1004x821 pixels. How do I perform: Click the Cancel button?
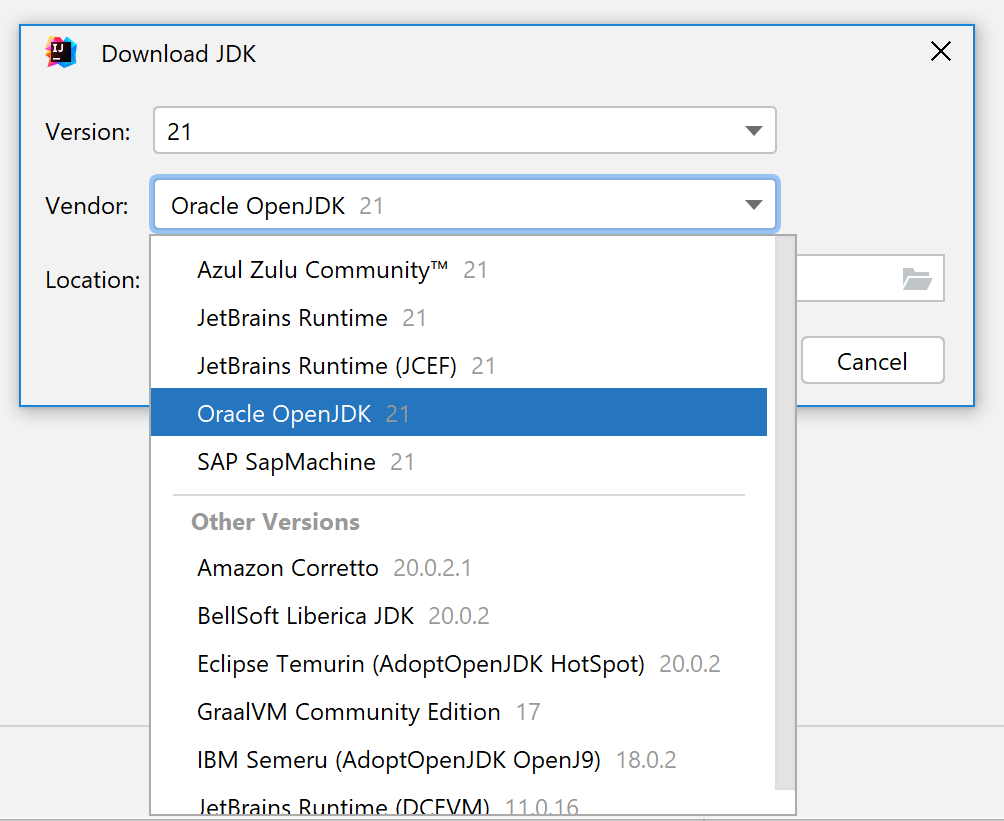[x=872, y=361]
